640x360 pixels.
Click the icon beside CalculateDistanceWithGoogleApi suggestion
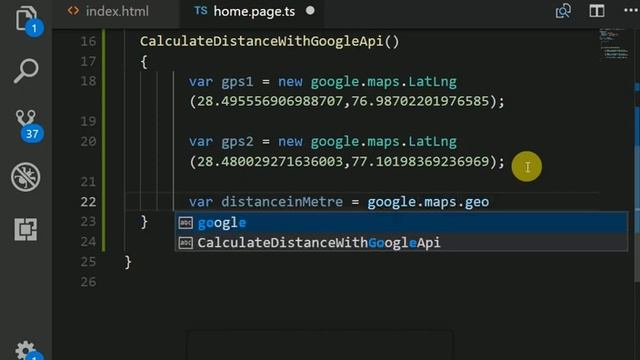186,243
